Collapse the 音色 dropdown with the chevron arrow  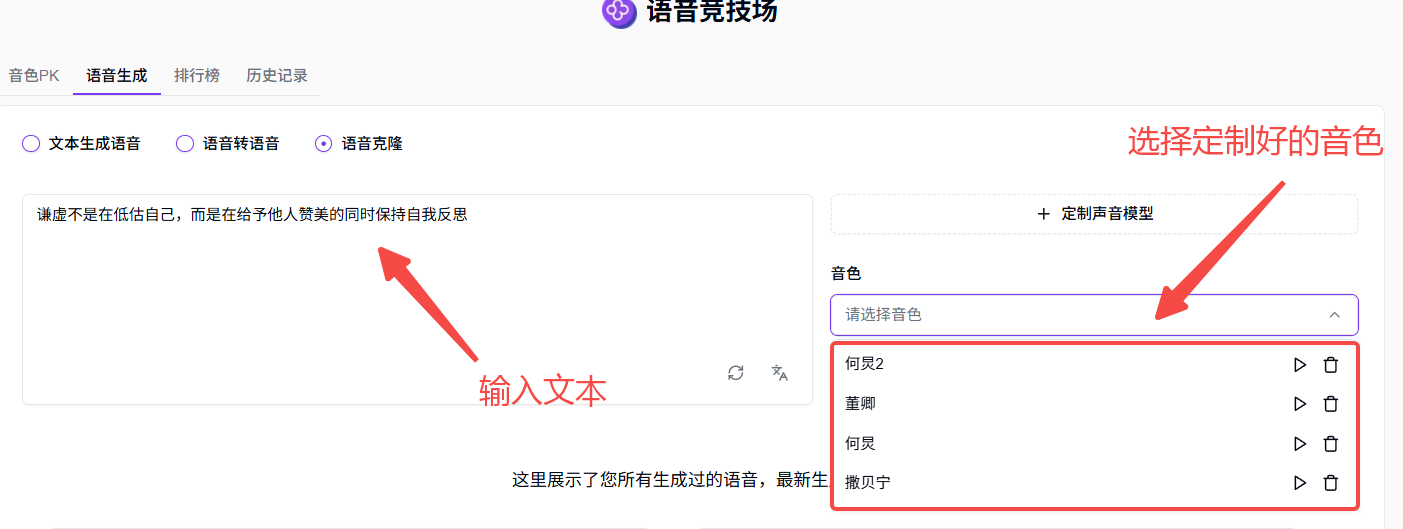pos(1334,315)
